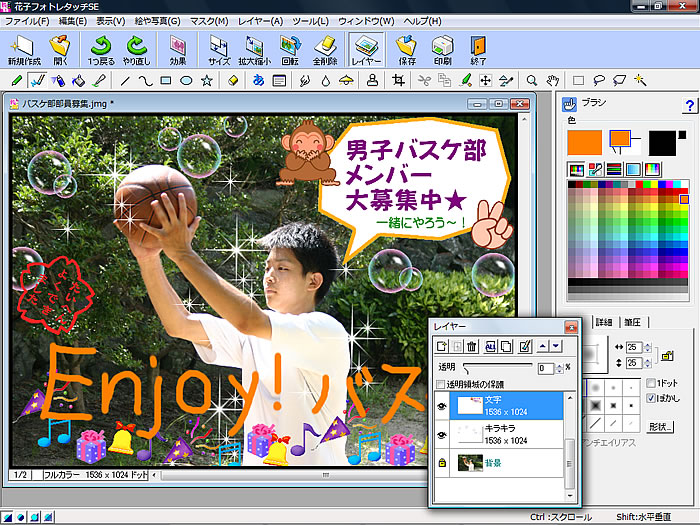
Task: Click the 印刷 print toolbar icon
Action: [442, 50]
